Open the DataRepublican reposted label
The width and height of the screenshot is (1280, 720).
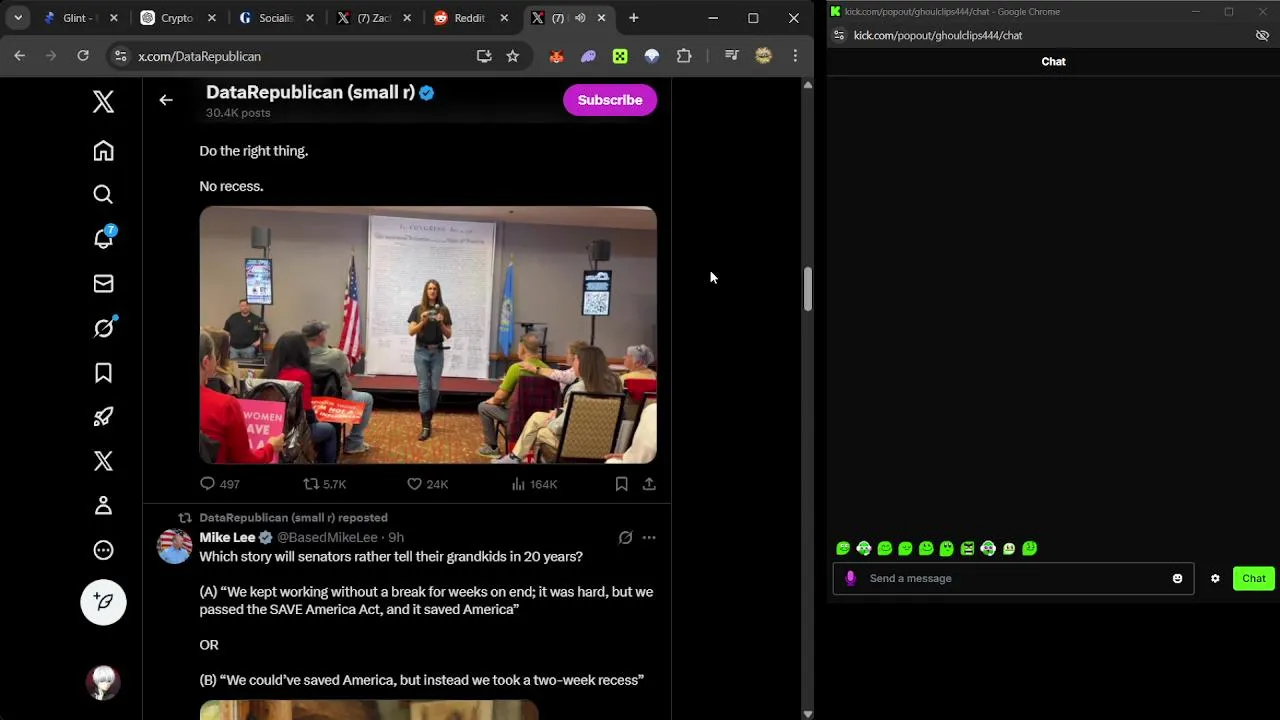coord(293,518)
